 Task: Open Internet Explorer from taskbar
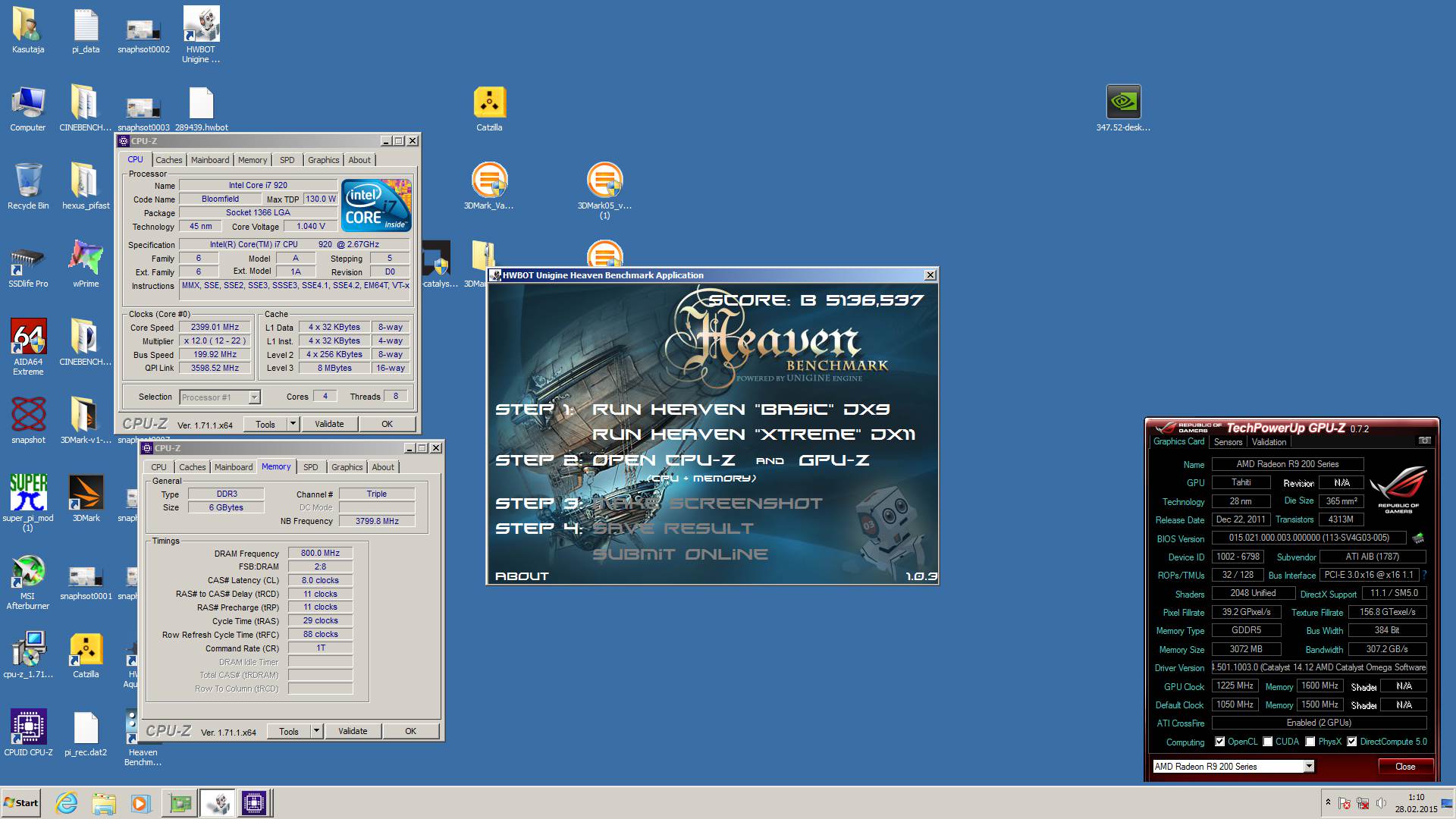coord(67,803)
